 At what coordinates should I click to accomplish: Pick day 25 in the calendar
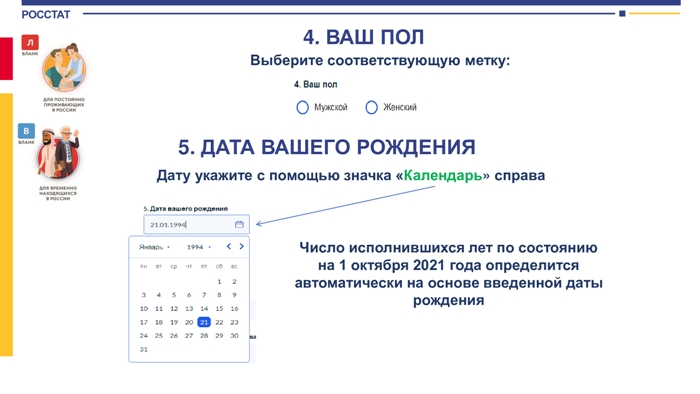[158, 336]
